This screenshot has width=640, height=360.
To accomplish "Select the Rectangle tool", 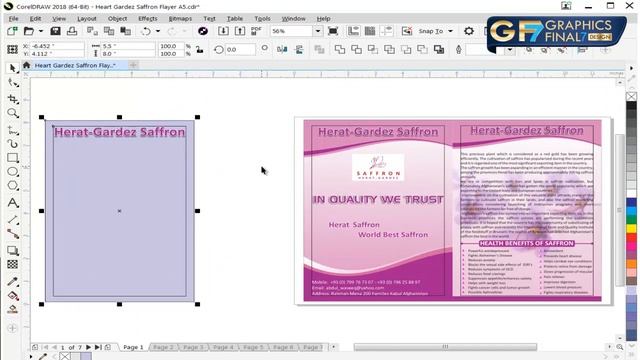I will tap(13, 158).
